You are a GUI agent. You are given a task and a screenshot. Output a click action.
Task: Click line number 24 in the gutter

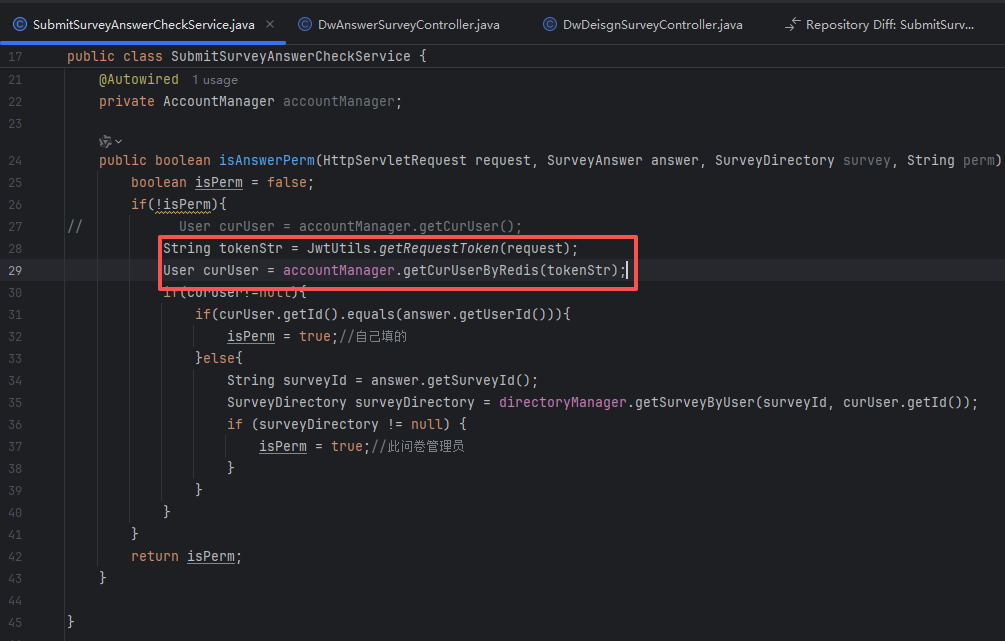(15, 160)
